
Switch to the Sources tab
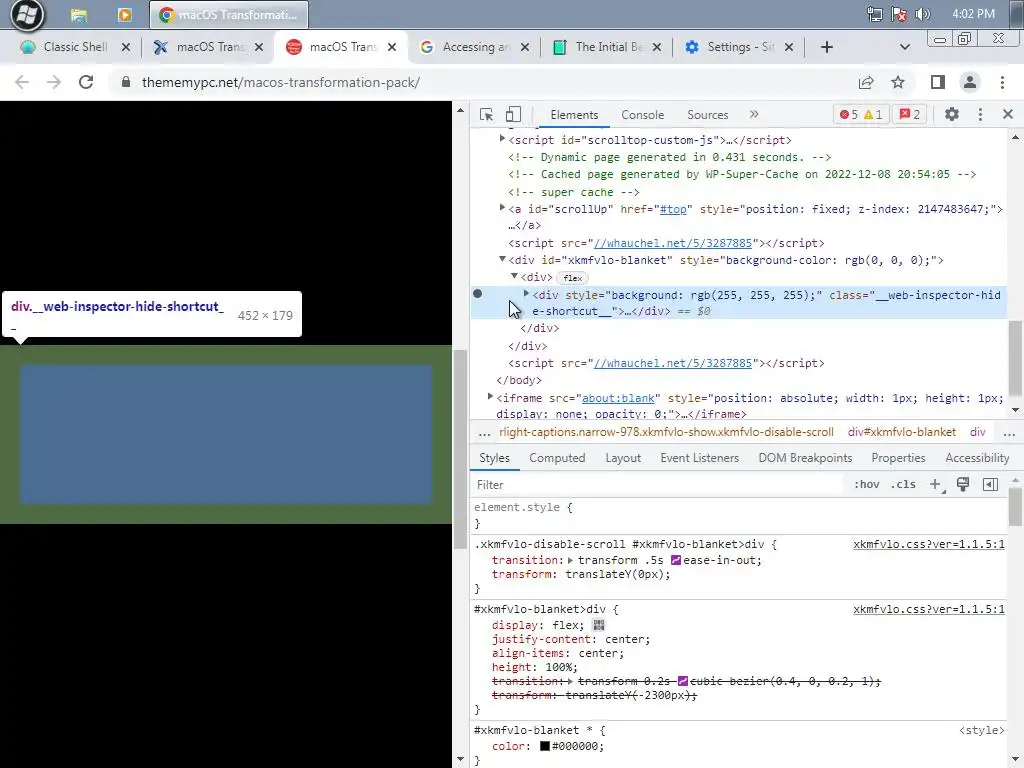(707, 115)
